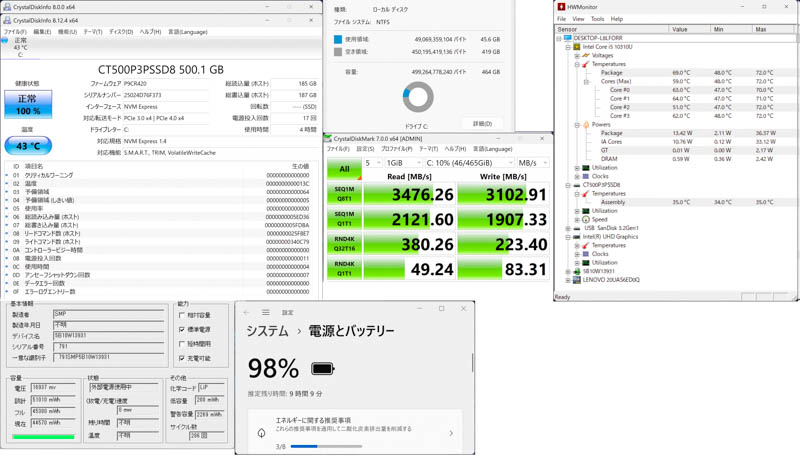Click the Settings window vertical scrollbar
Viewport: 800px width, 459px height.
(473, 363)
